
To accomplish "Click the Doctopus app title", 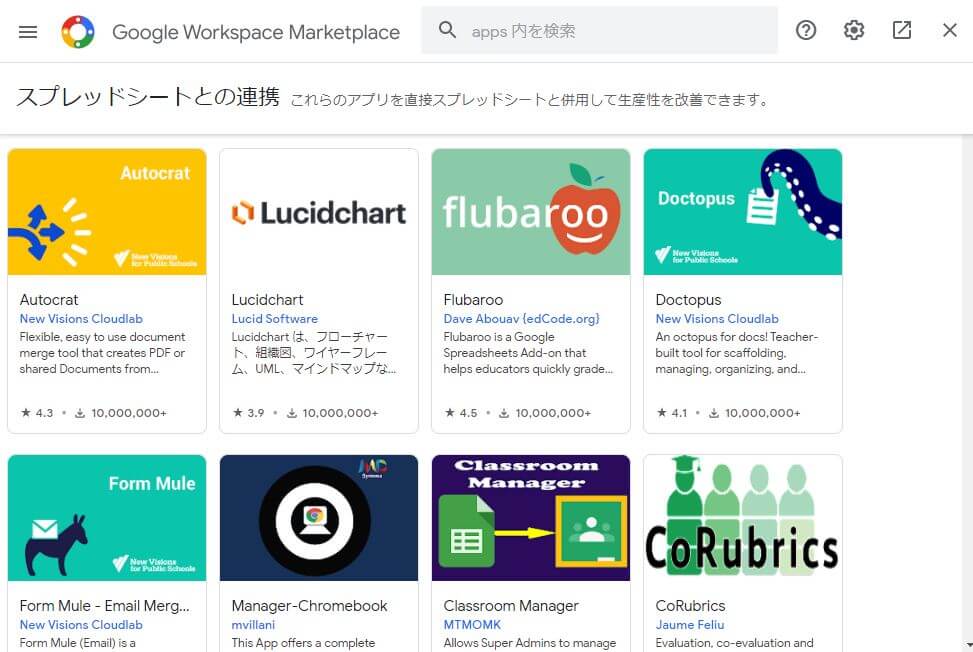I will [x=688, y=300].
